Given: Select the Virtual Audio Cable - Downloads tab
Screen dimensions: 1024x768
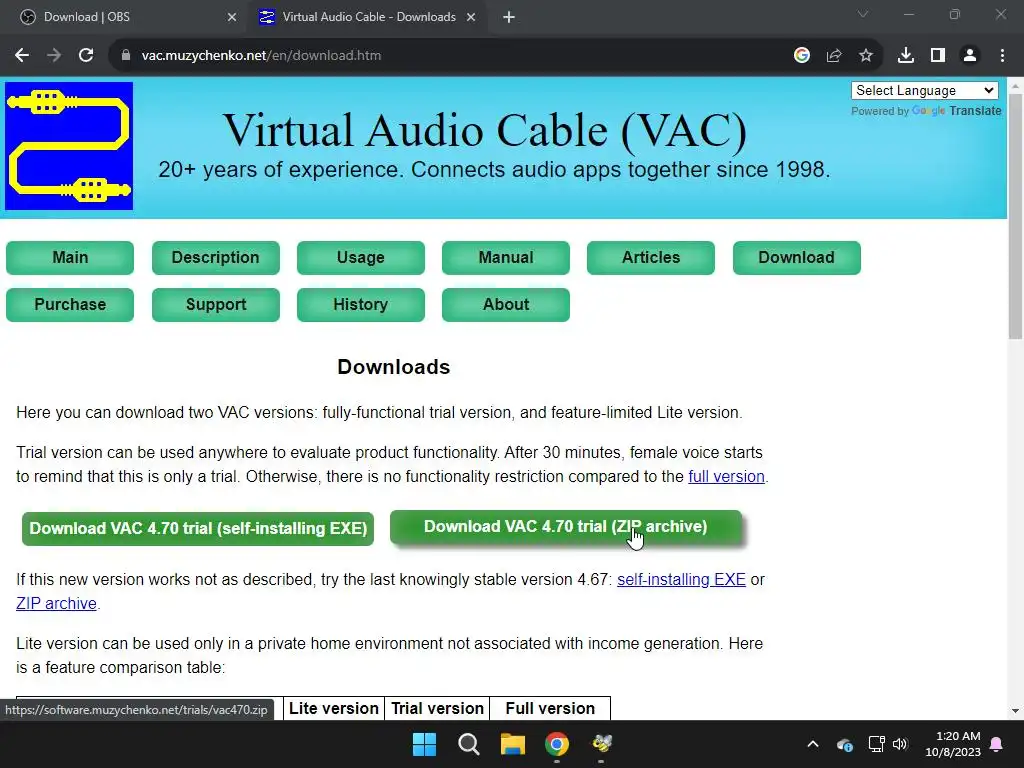Looking at the screenshot, I should point(369,17).
